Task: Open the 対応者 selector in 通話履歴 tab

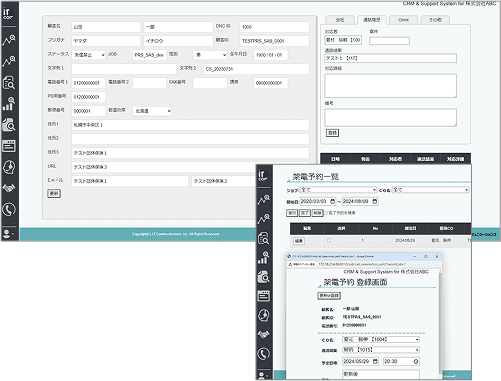Action: pyautogui.click(x=343, y=40)
